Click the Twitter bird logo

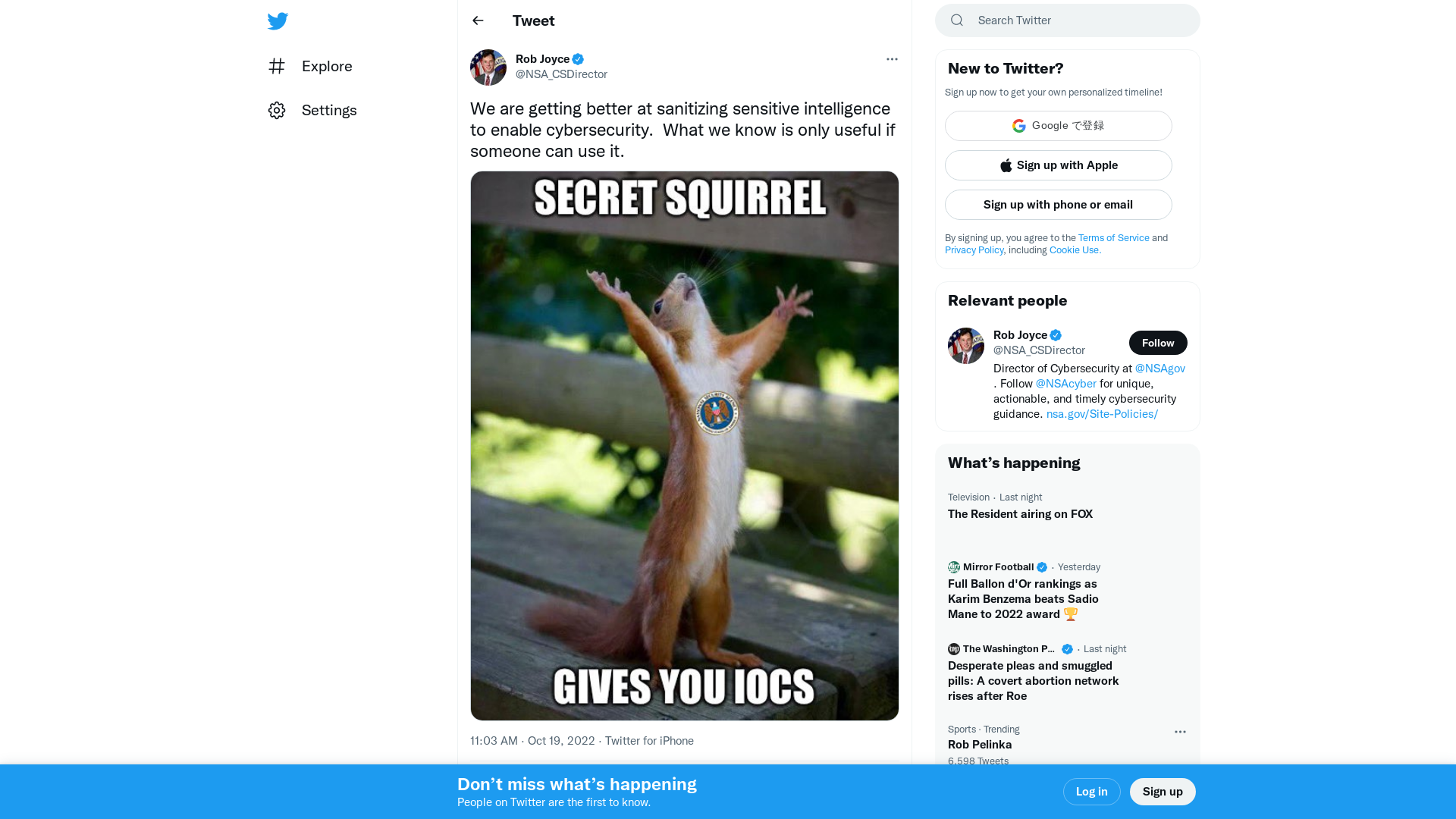278,20
